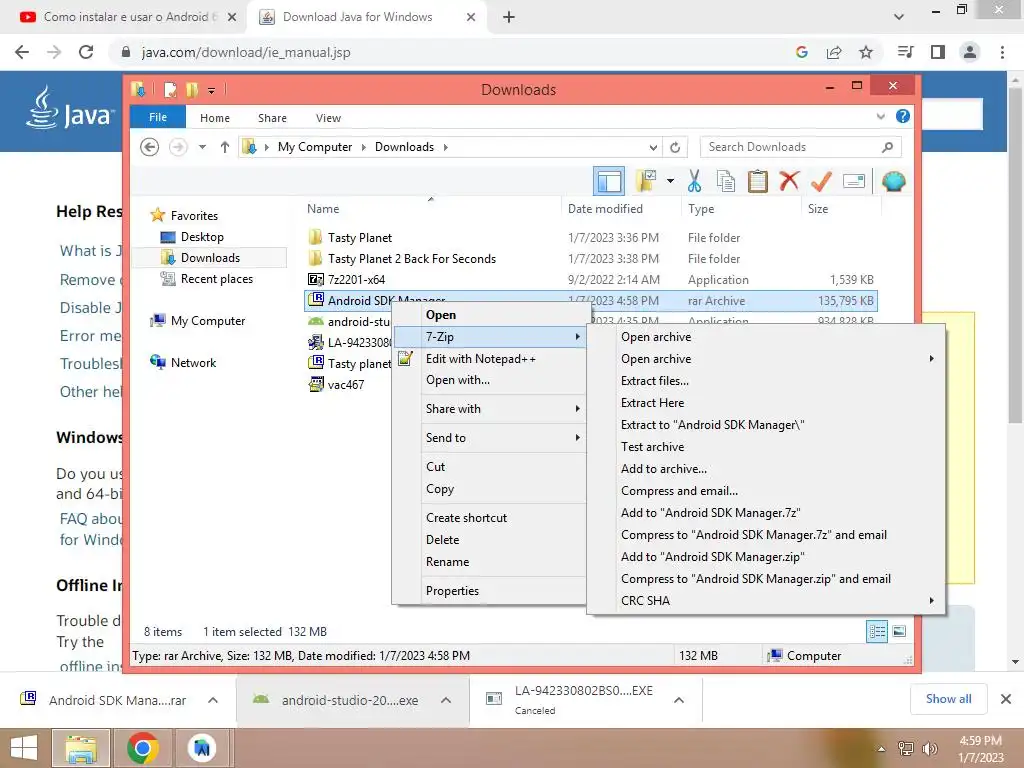Click the Chrome share page icon

pos(834,52)
